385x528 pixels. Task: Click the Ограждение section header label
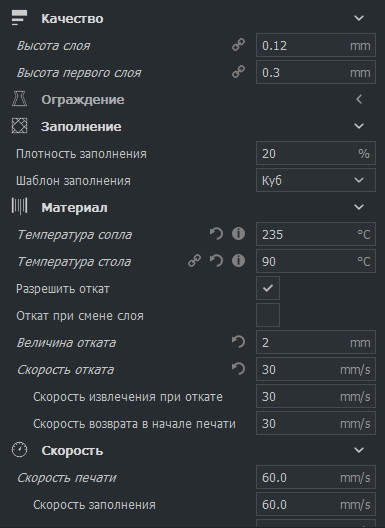(83, 100)
